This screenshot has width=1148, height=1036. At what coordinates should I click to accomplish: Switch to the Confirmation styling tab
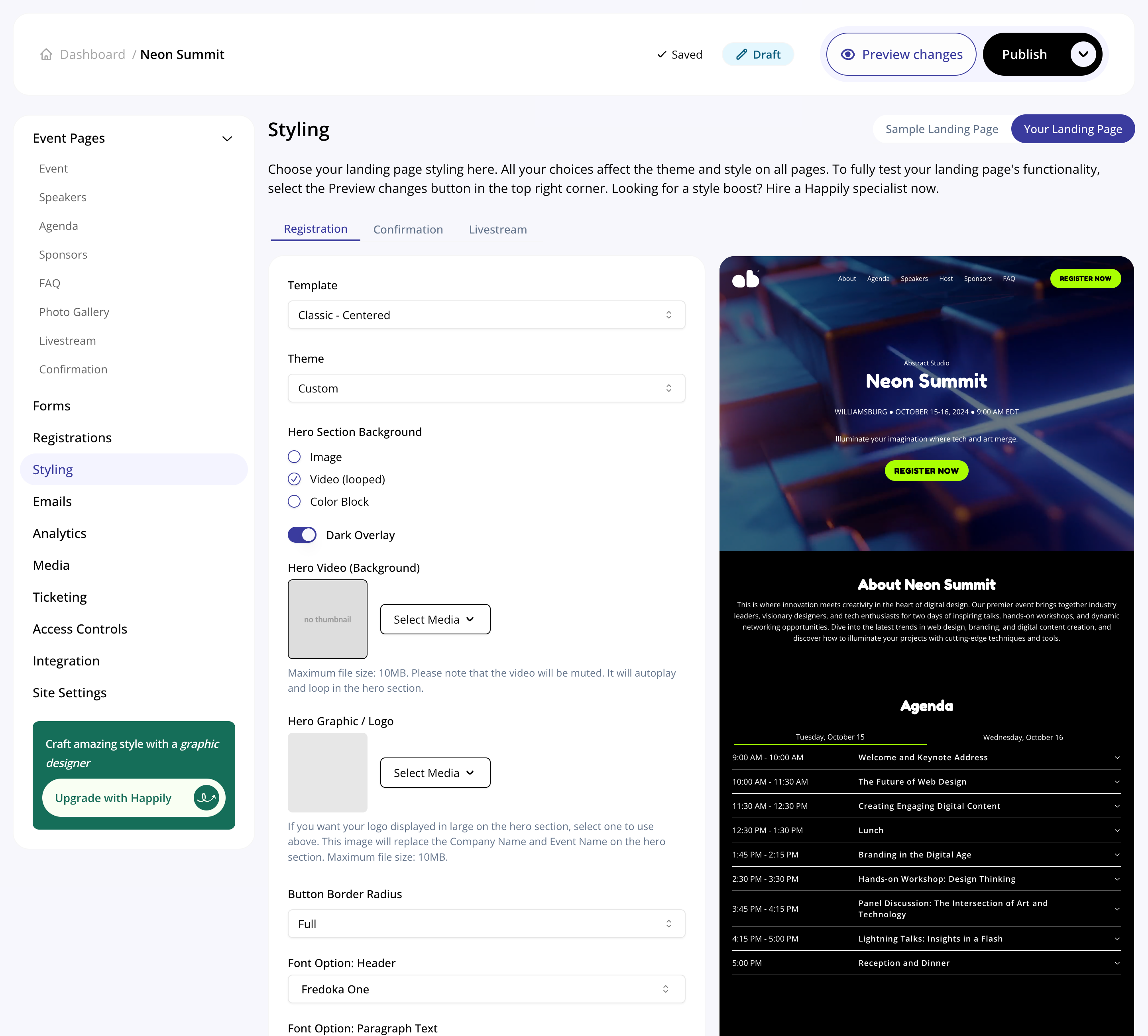click(x=408, y=230)
